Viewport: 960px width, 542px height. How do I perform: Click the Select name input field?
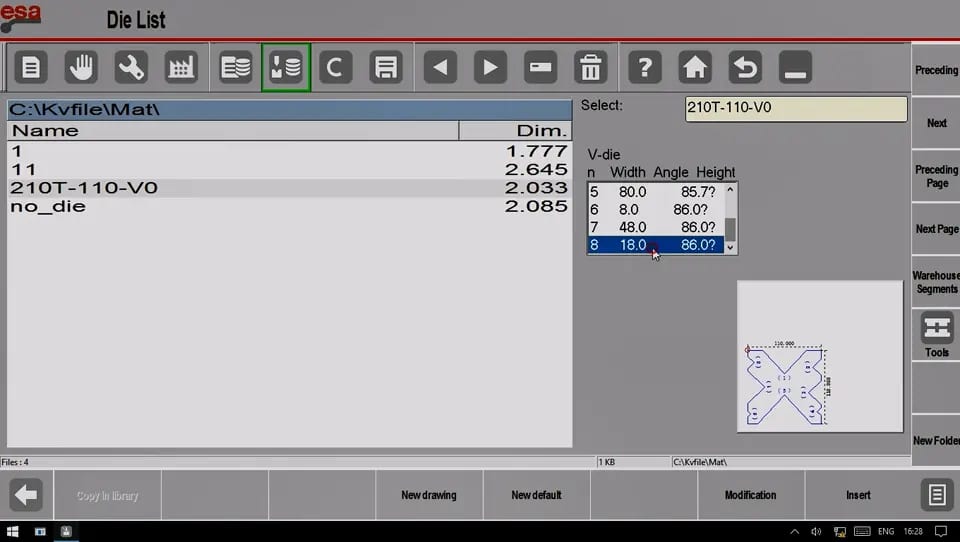[796, 108]
